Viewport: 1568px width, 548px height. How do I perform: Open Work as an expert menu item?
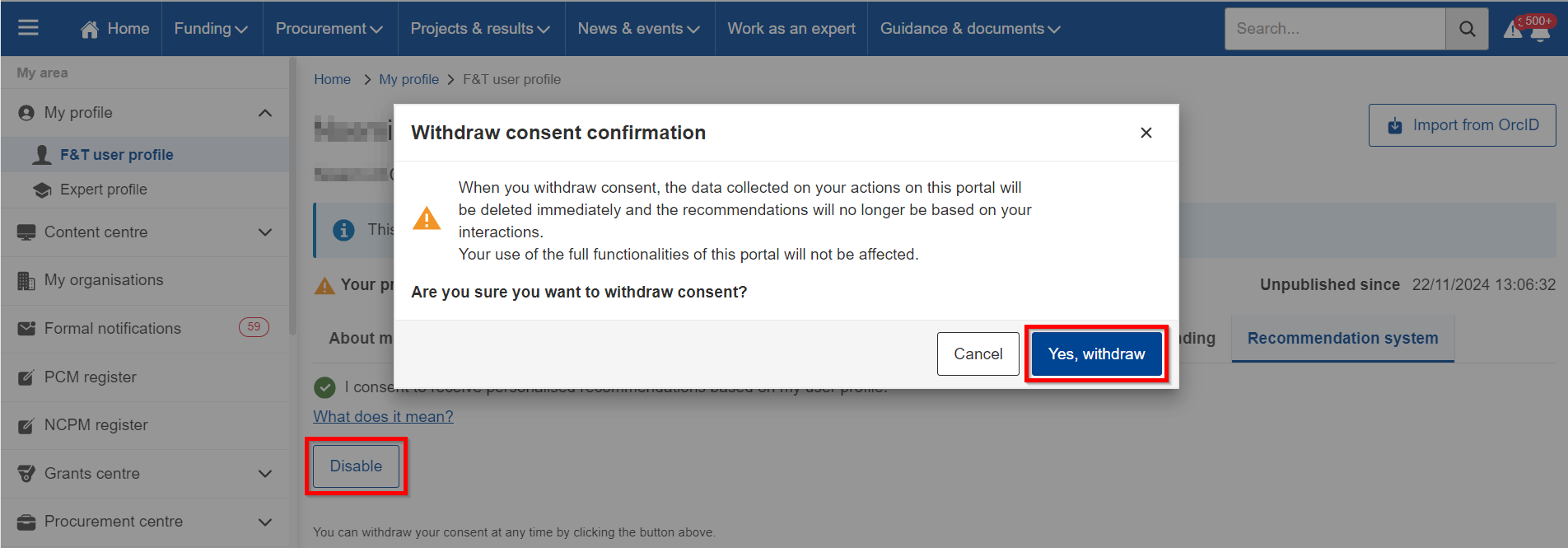[791, 28]
